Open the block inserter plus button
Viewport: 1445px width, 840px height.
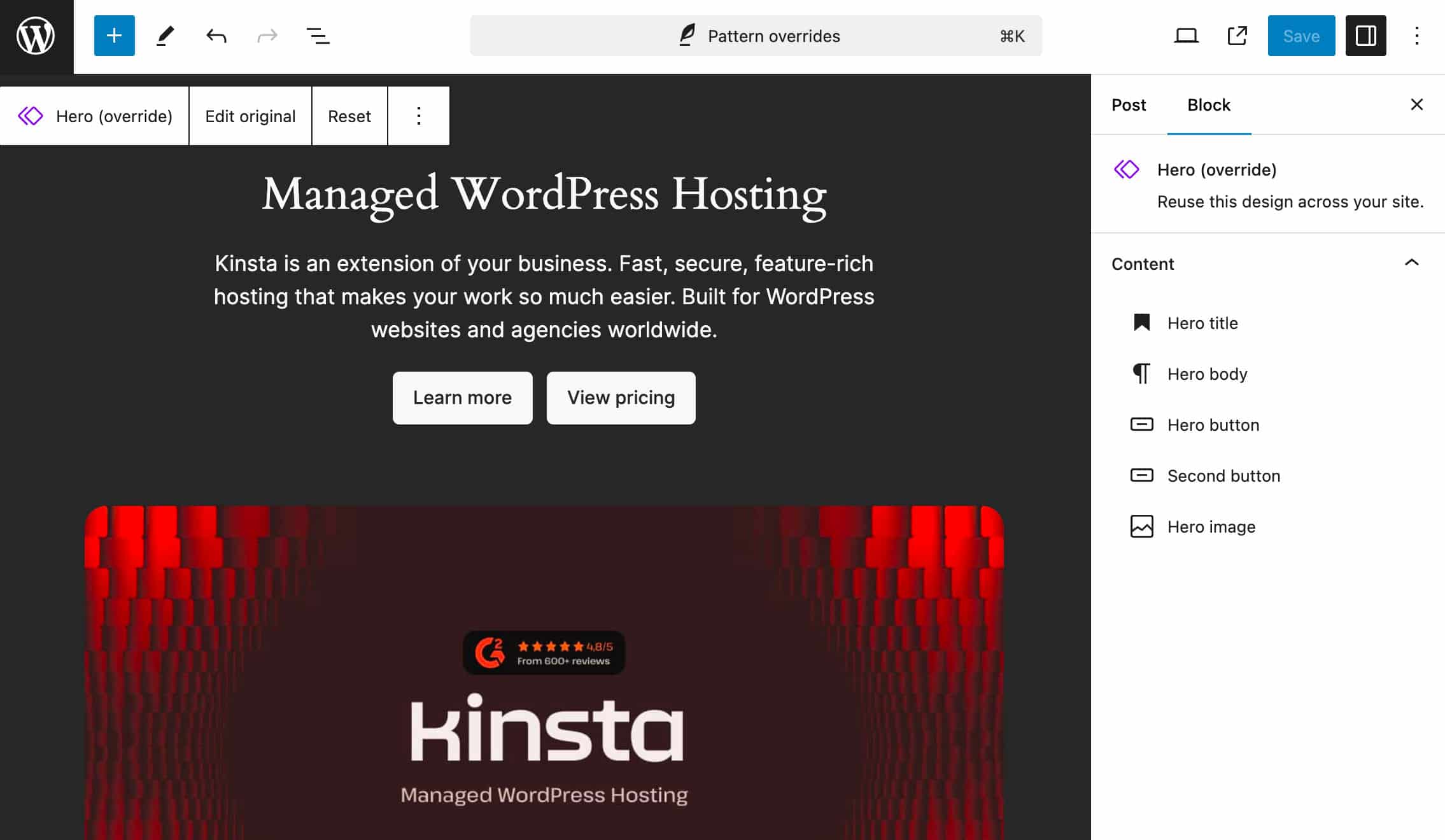click(x=114, y=36)
